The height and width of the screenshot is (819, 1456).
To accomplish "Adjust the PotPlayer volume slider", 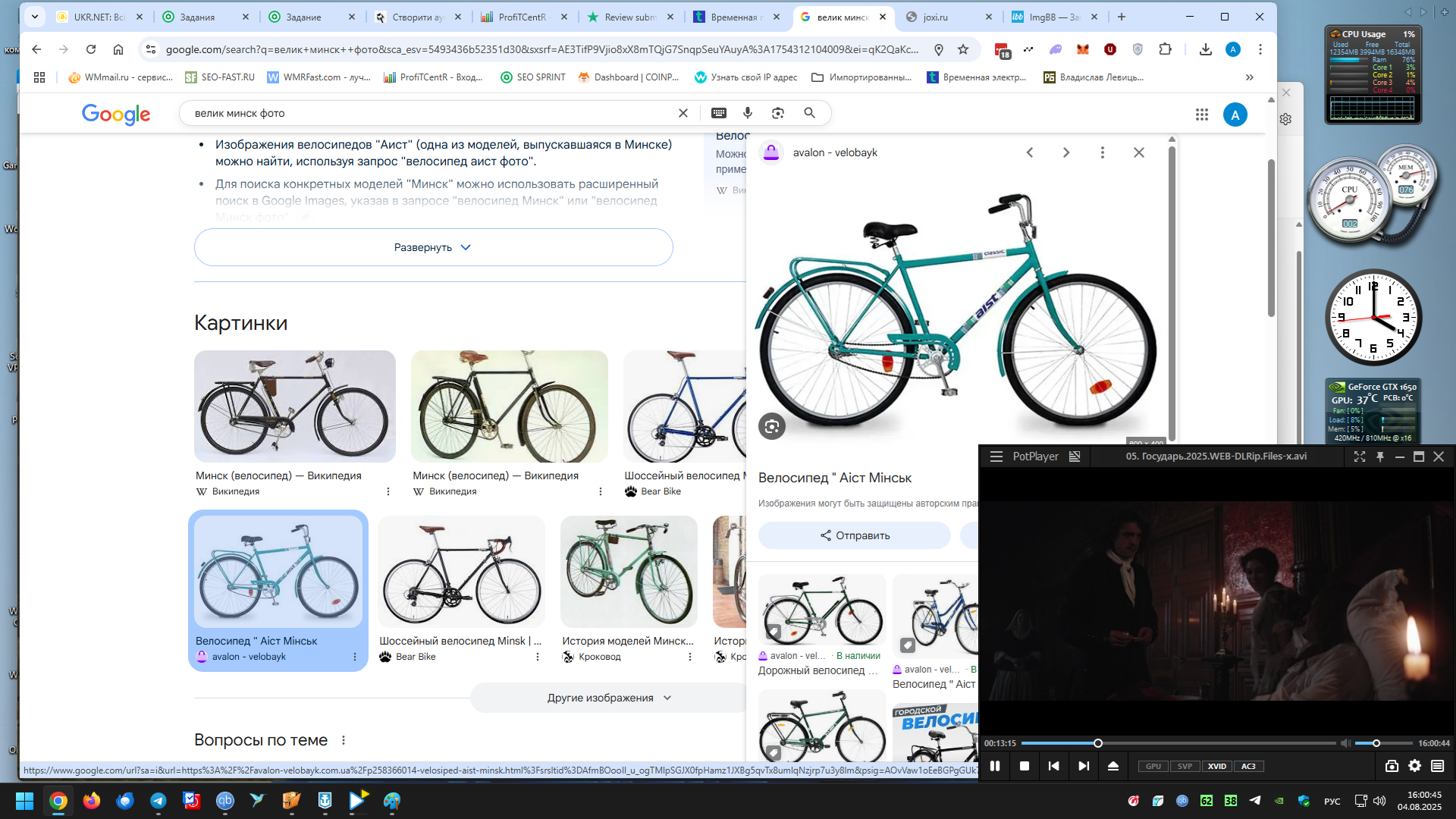I will [1384, 743].
